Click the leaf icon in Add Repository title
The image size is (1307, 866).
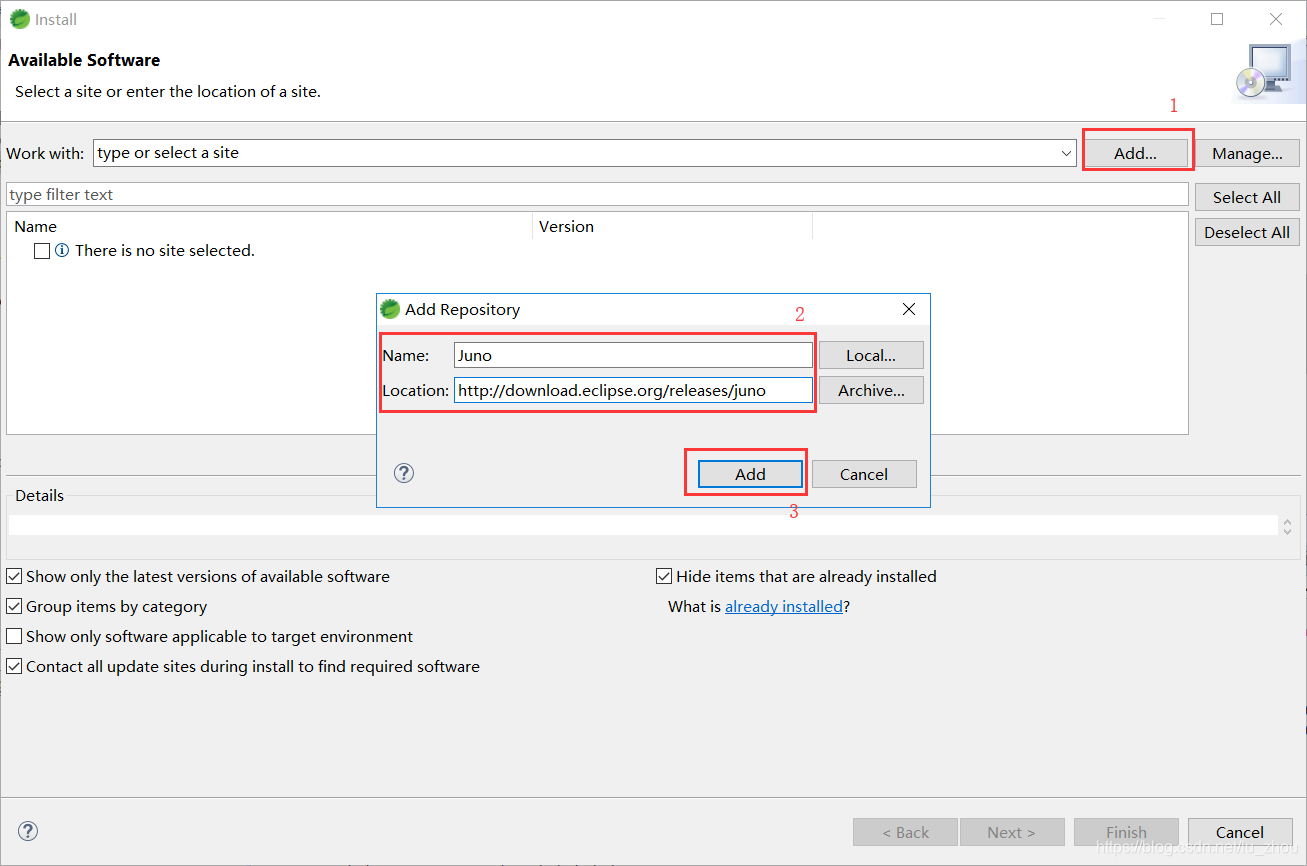tap(390, 309)
